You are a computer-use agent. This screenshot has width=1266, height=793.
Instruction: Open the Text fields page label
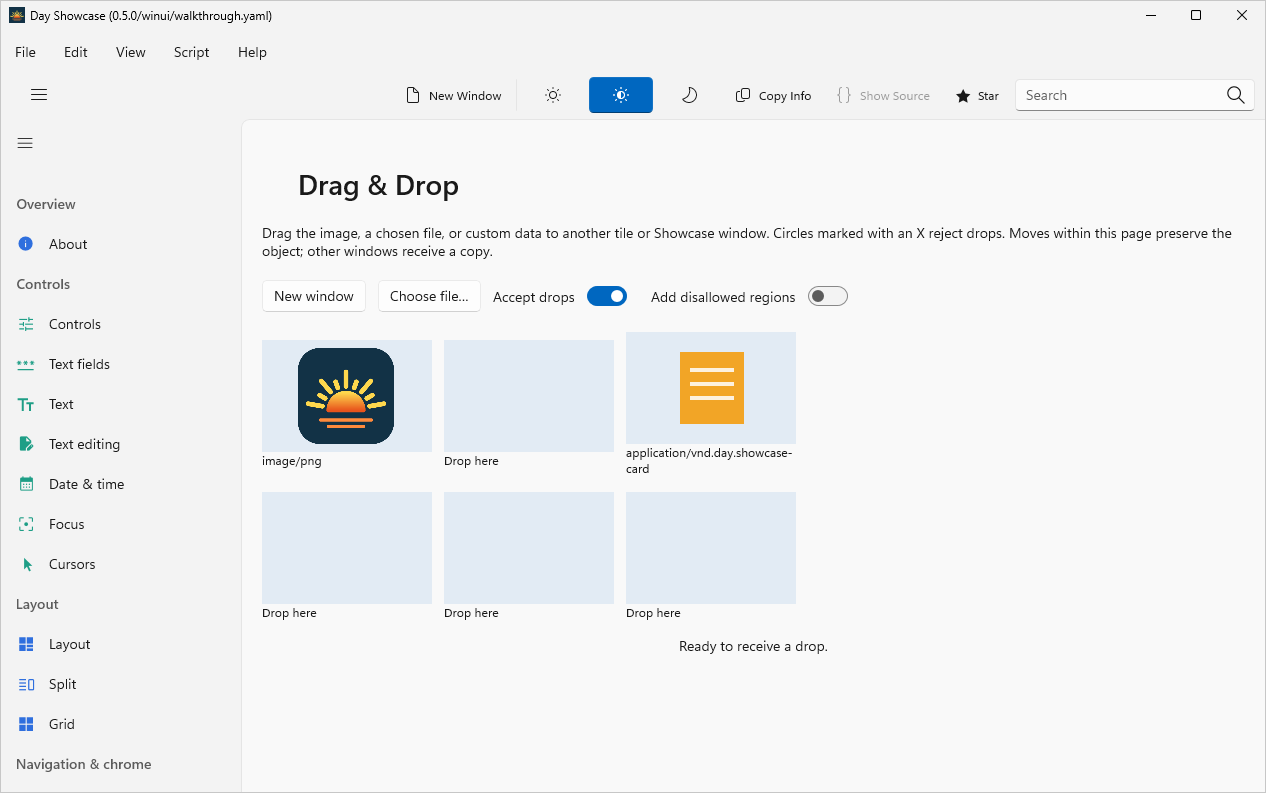(x=79, y=364)
